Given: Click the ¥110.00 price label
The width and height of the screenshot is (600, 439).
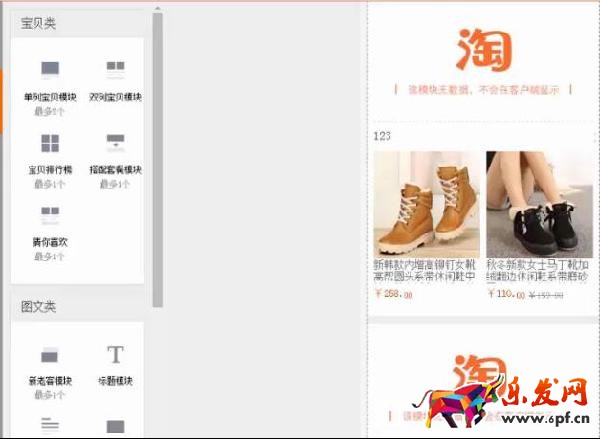Looking at the screenshot, I should pos(506,295).
